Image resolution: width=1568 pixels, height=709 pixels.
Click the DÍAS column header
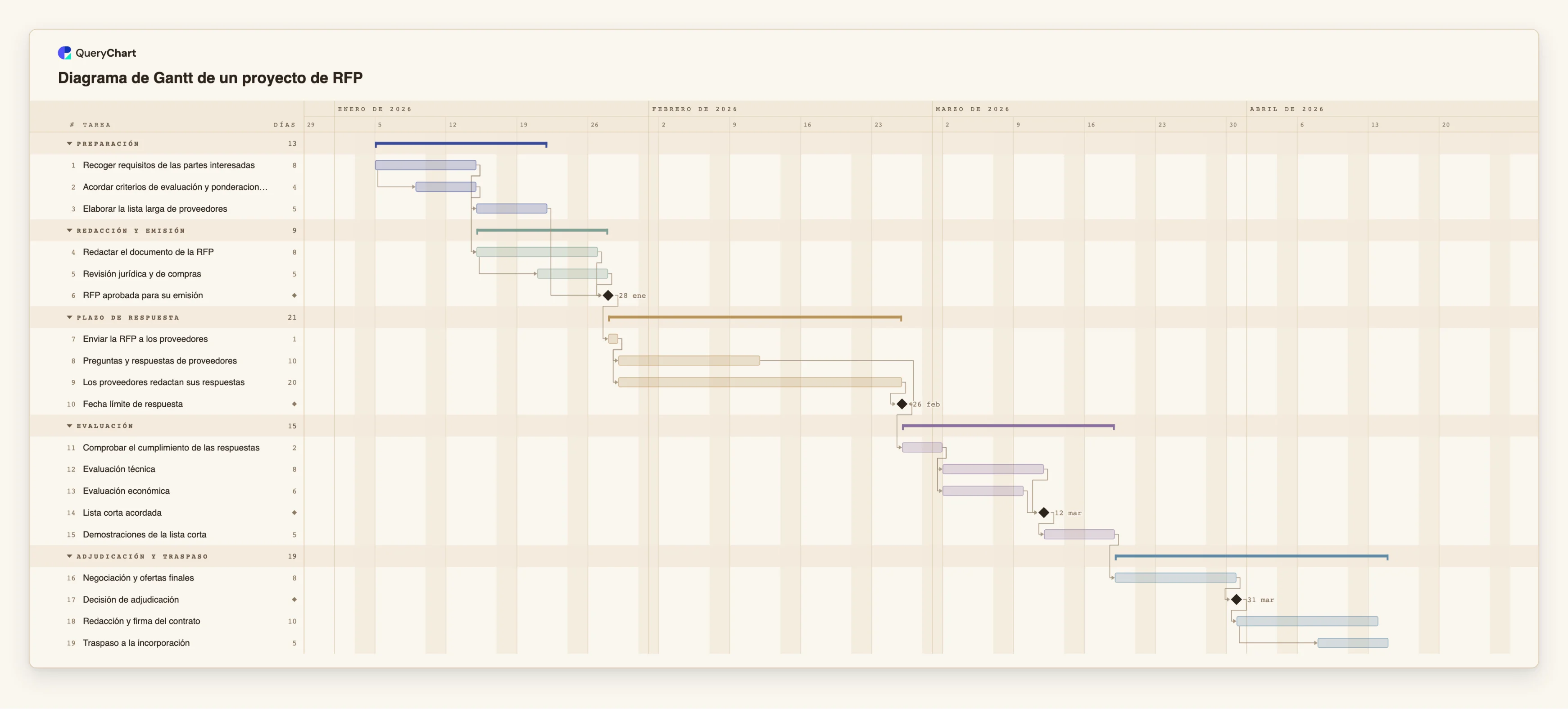(x=284, y=125)
